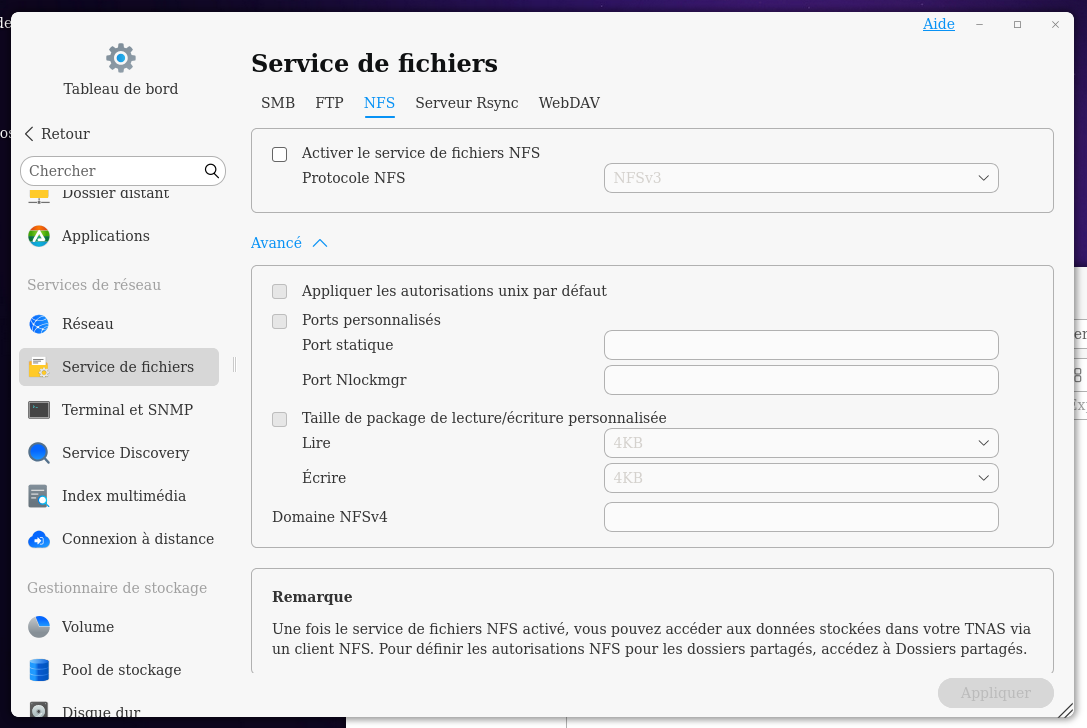Image resolution: width=1087 pixels, height=728 pixels.
Task: Open Connexion à distance cloud icon
Action: pos(39,539)
